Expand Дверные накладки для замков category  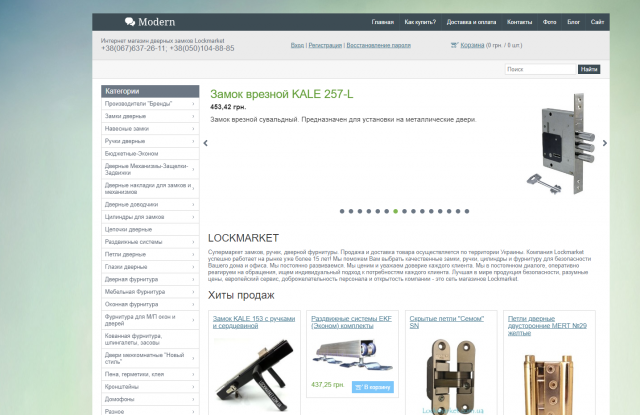click(150, 189)
